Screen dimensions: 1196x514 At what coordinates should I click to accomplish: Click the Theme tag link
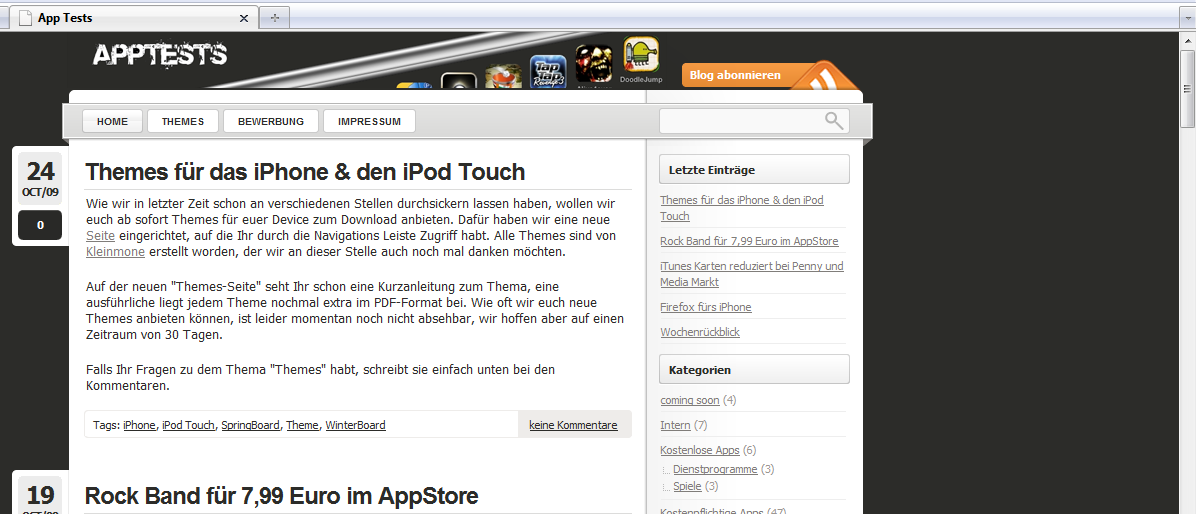(x=302, y=425)
